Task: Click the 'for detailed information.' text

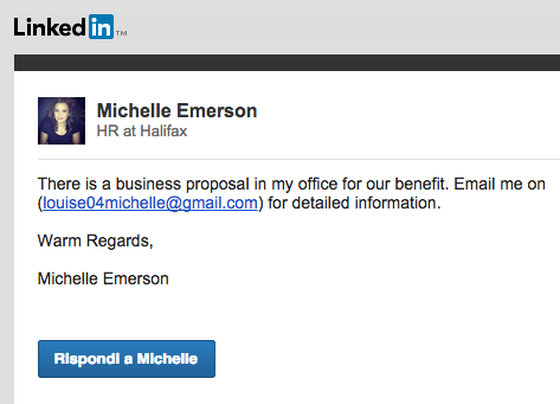Action: tap(354, 203)
